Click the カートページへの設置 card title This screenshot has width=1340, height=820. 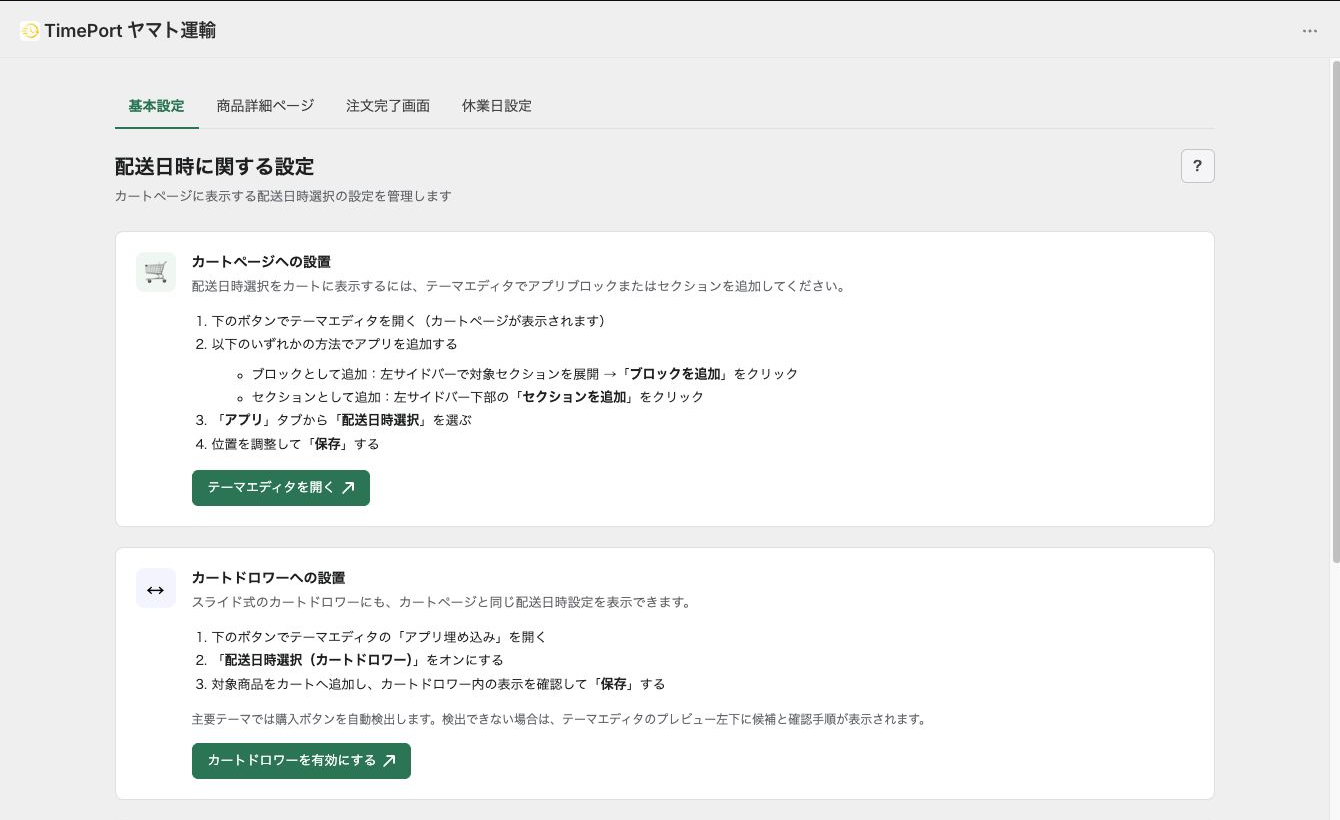pos(261,262)
